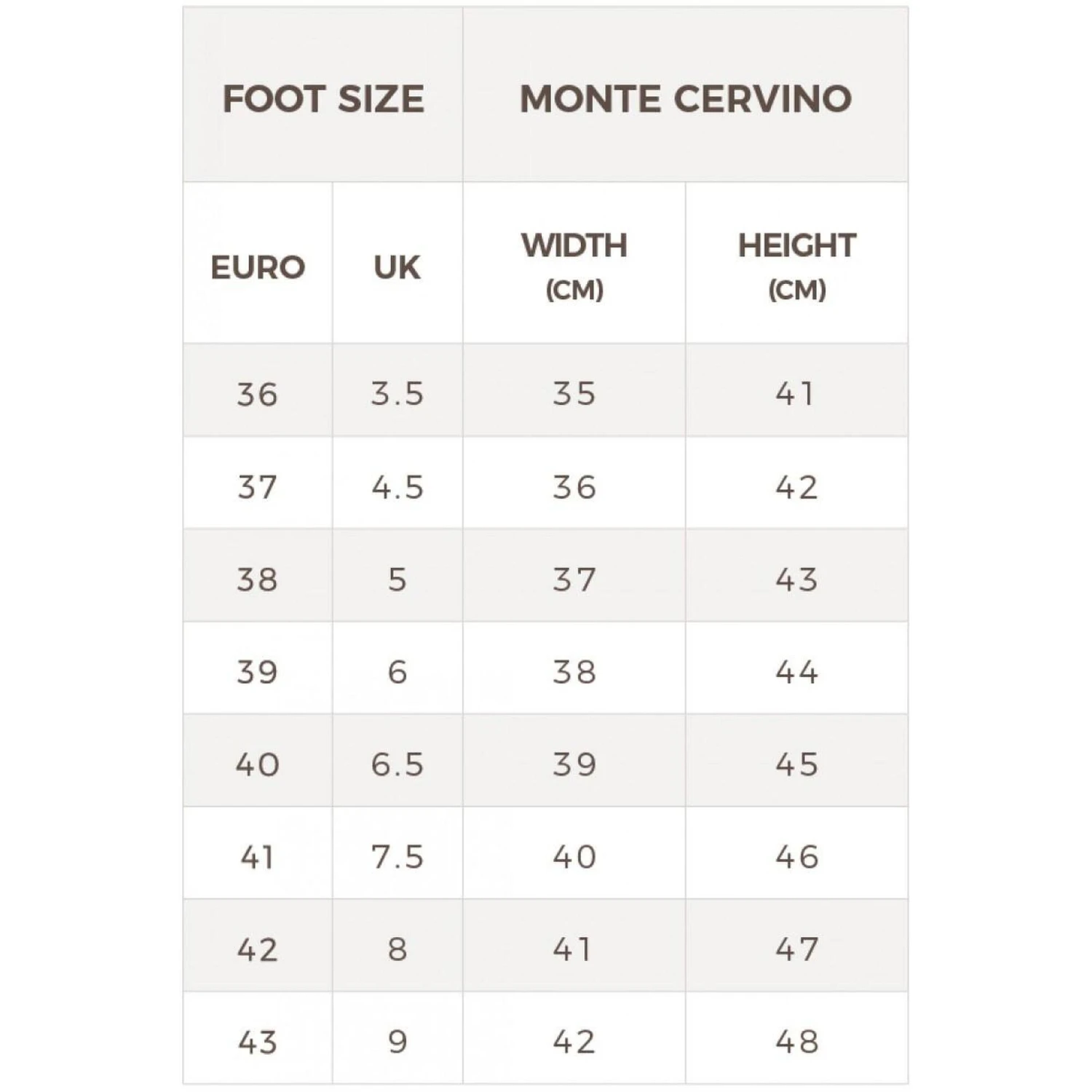Click the height value 48 cell
Image resolution: width=1092 pixels, height=1092 pixels.
point(796,1042)
